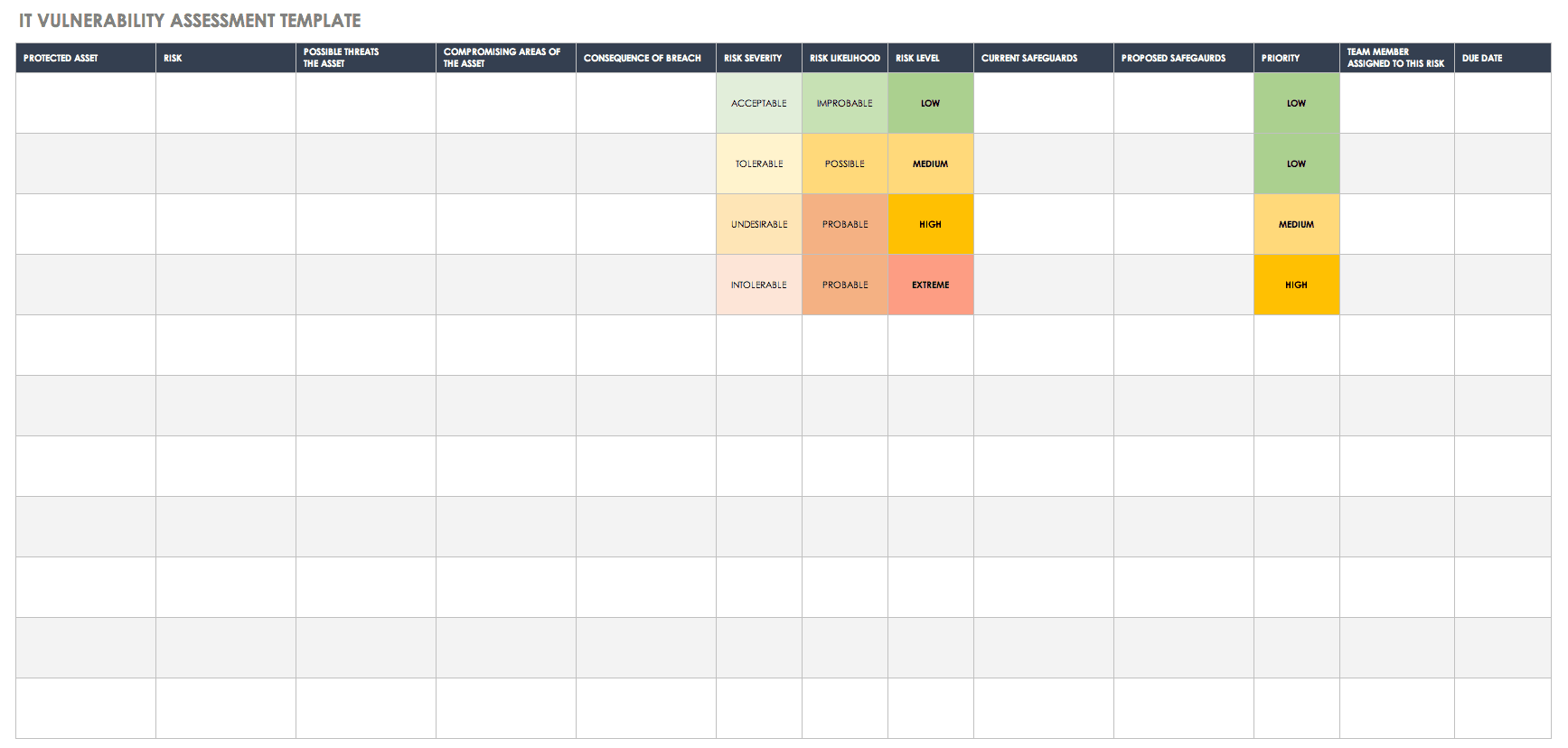Click the Compromising Areas of the Asset header
The width and height of the screenshot is (1568, 748).
504,58
